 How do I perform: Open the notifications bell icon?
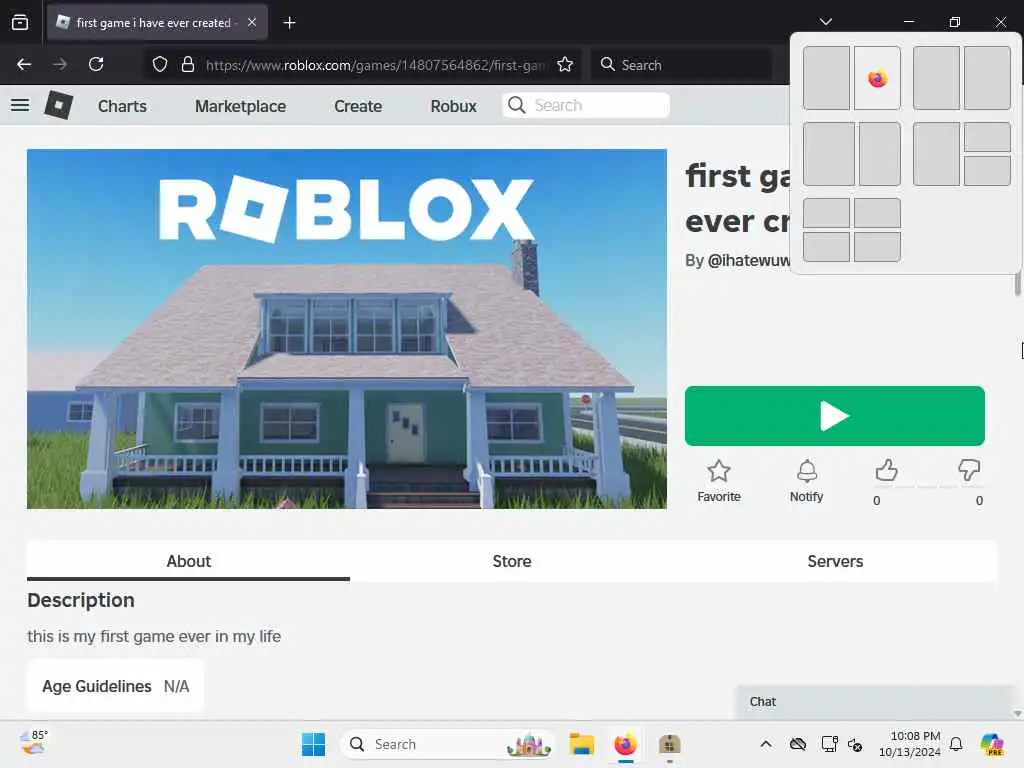tap(956, 744)
